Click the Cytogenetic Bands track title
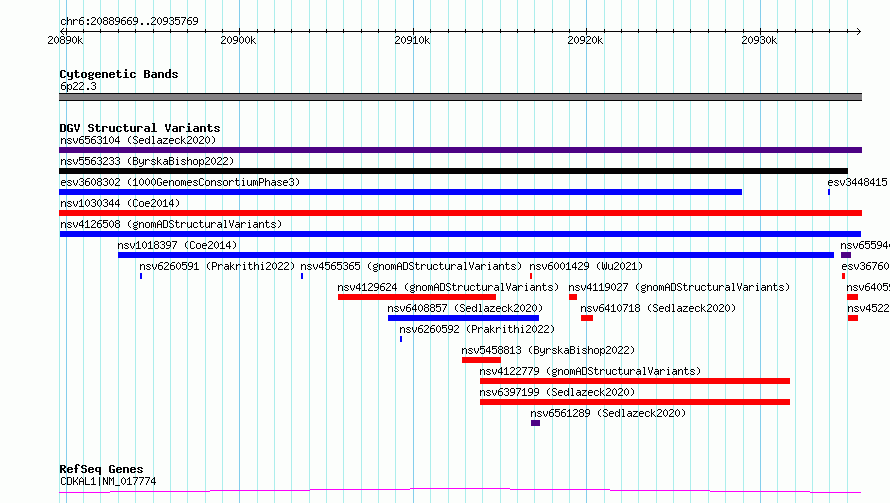 [119, 74]
